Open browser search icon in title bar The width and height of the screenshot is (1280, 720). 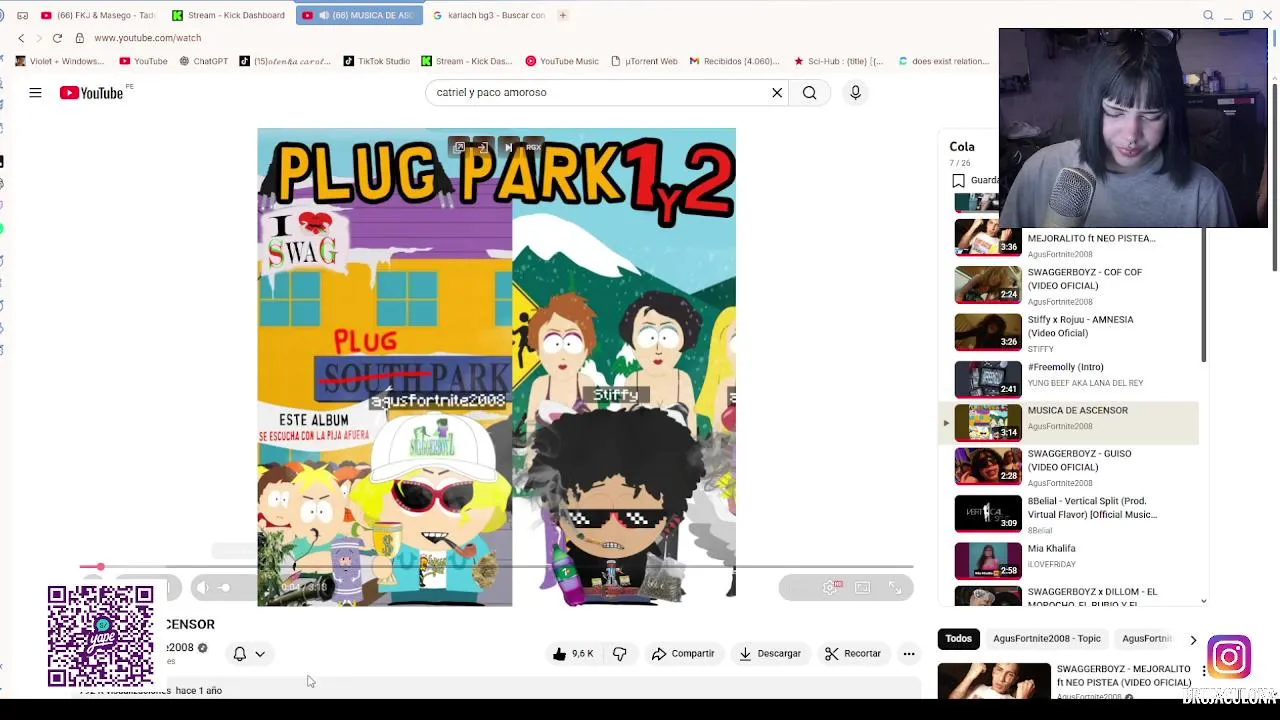(x=1208, y=15)
